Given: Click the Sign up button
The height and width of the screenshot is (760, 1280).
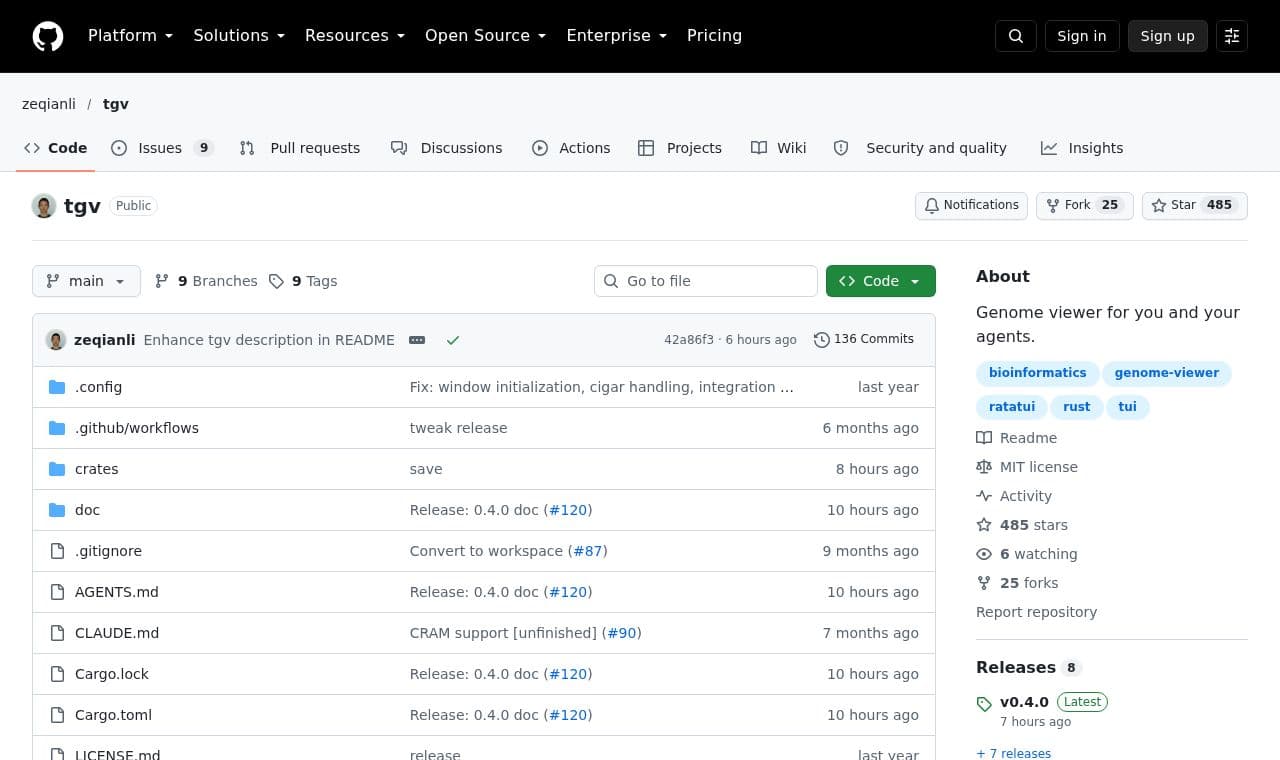Looking at the screenshot, I should (1168, 36).
